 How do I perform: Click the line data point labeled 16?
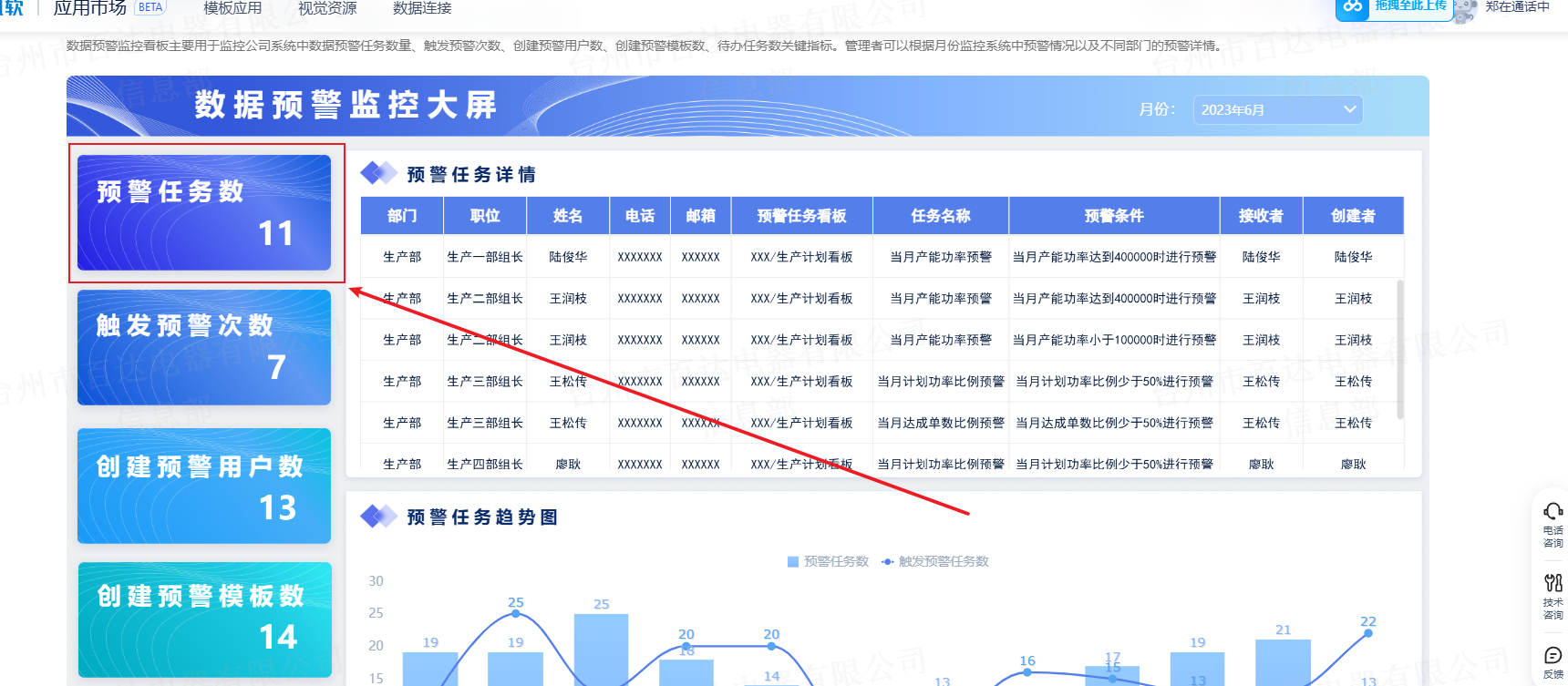[1027, 672]
